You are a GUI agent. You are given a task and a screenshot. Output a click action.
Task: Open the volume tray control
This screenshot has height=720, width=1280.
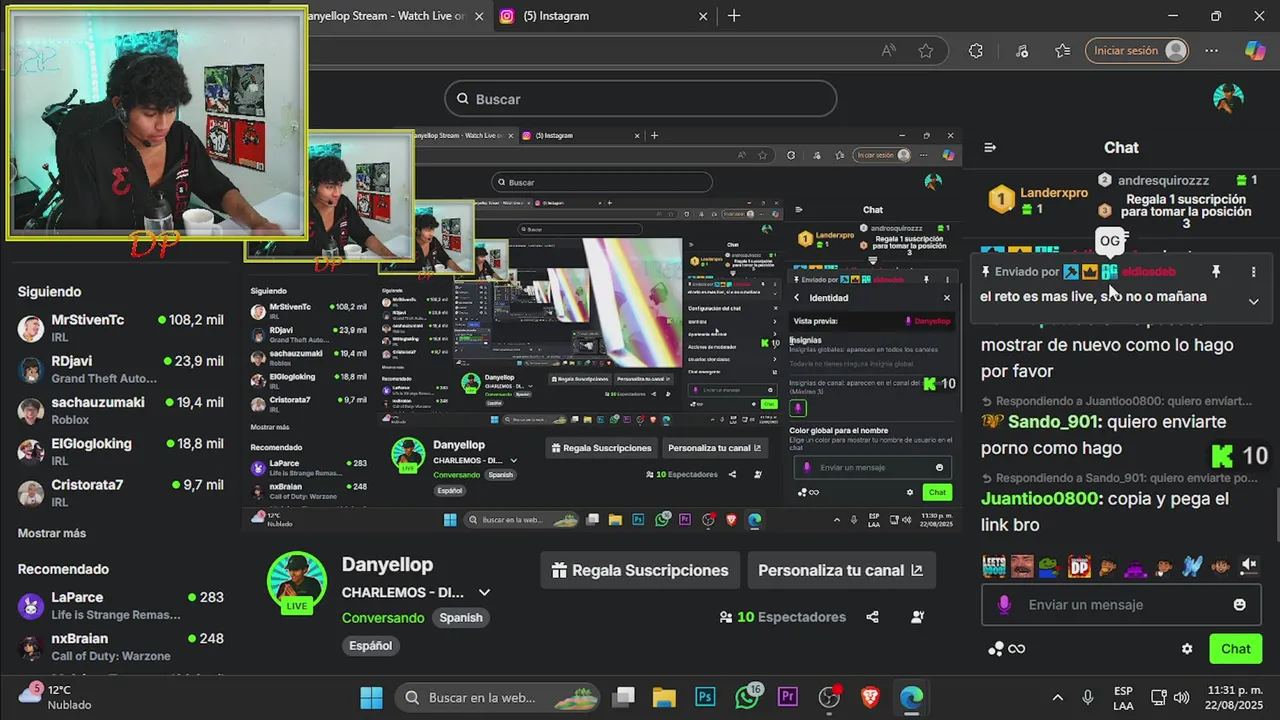click(x=1181, y=697)
